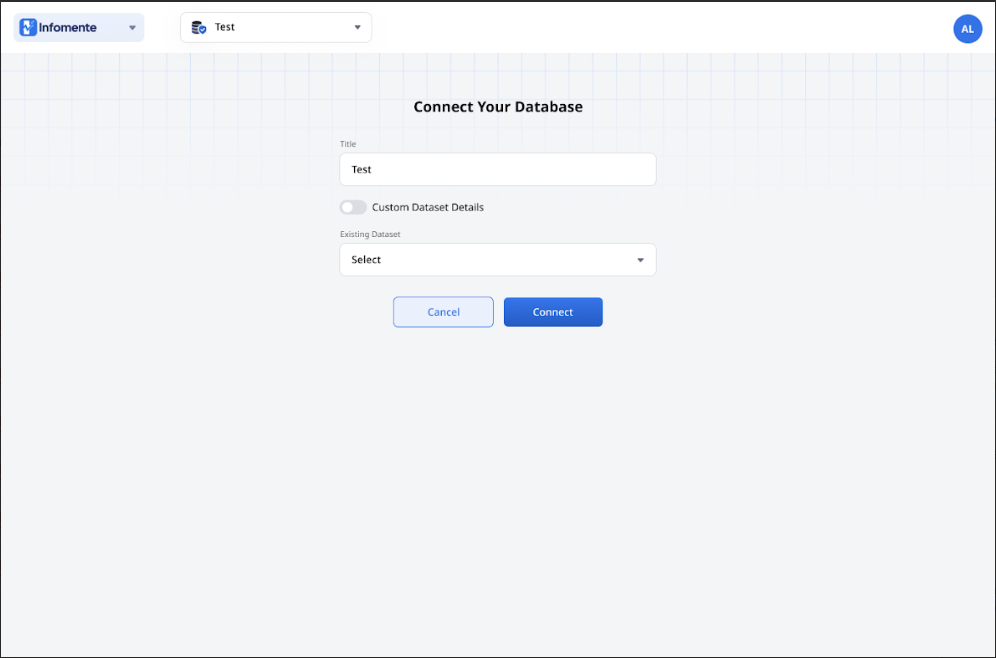Viewport: 996px width, 658px height.
Task: Click the 'Title' field label
Action: (348, 145)
